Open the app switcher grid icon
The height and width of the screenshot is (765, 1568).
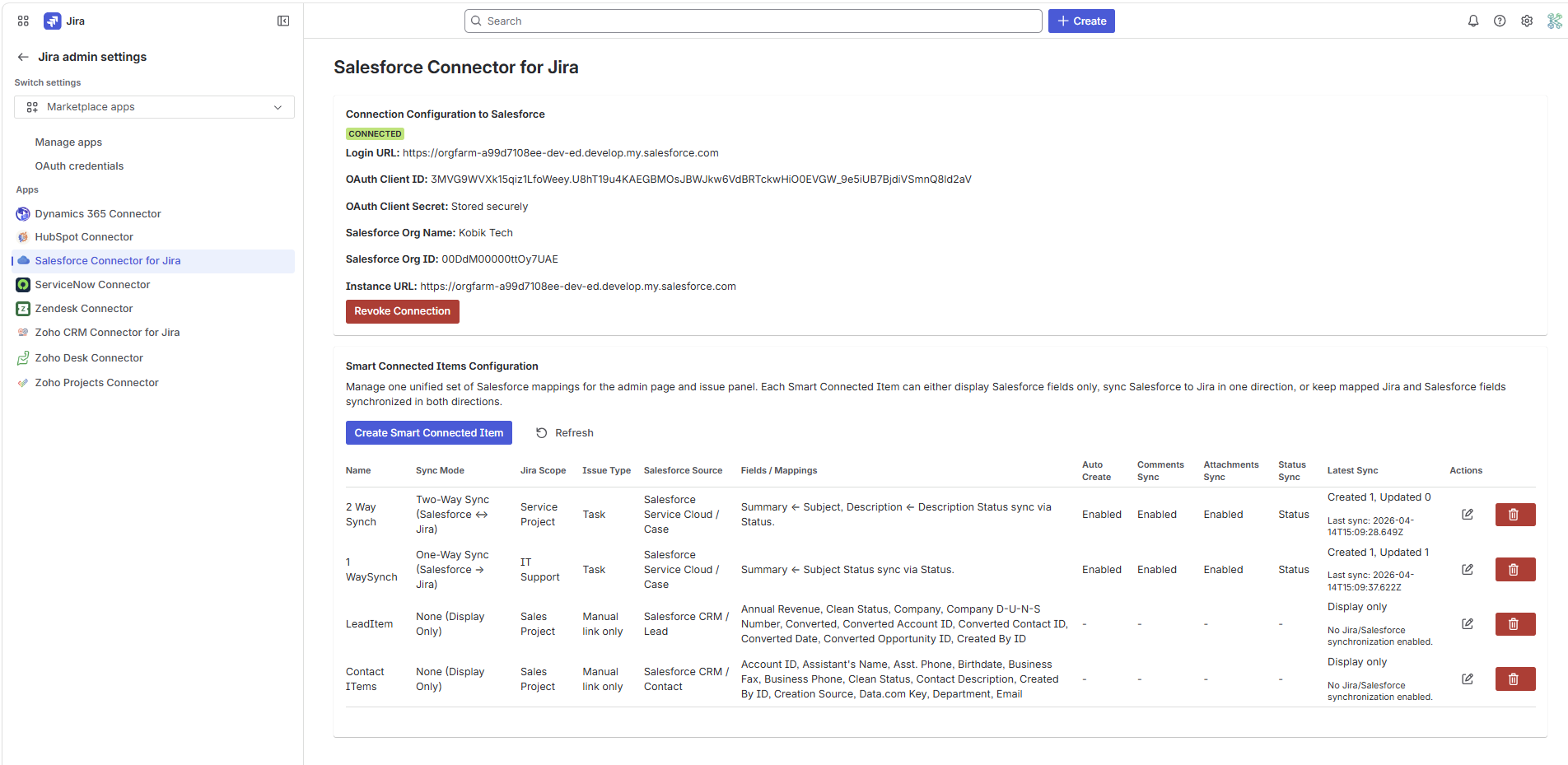point(23,21)
